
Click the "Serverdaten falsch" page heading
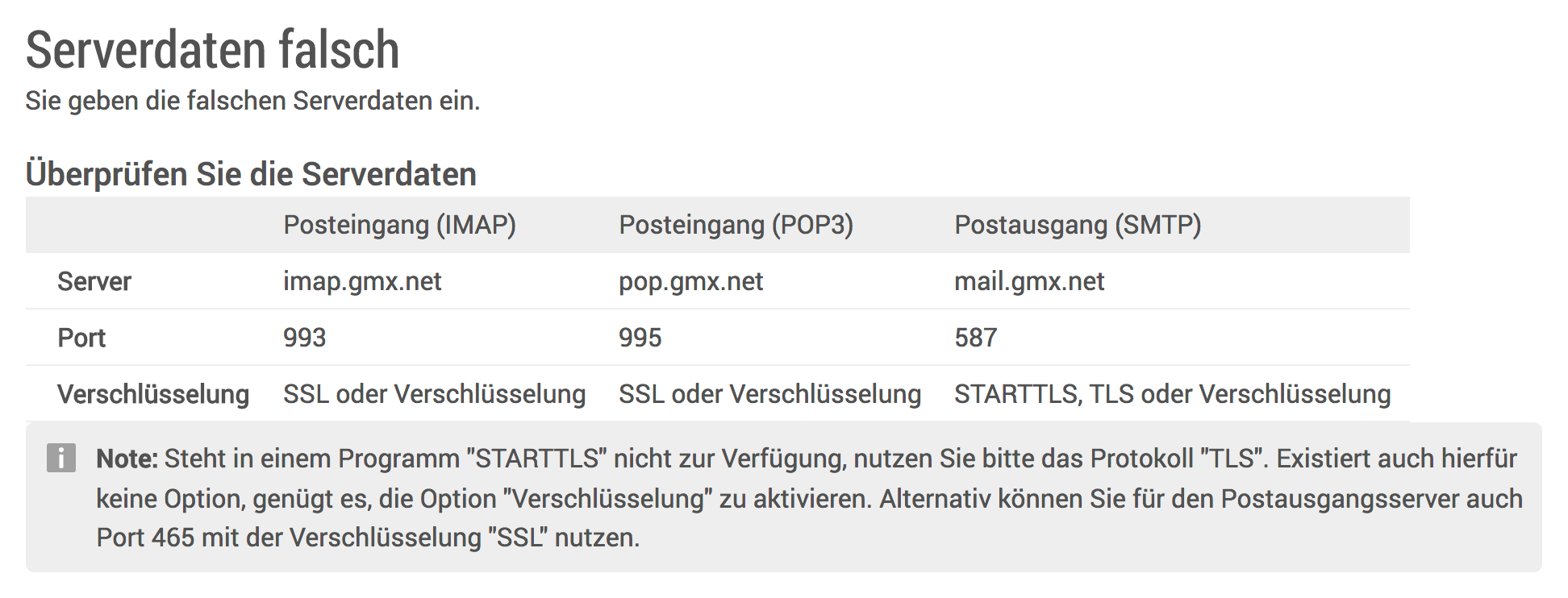click(x=213, y=50)
